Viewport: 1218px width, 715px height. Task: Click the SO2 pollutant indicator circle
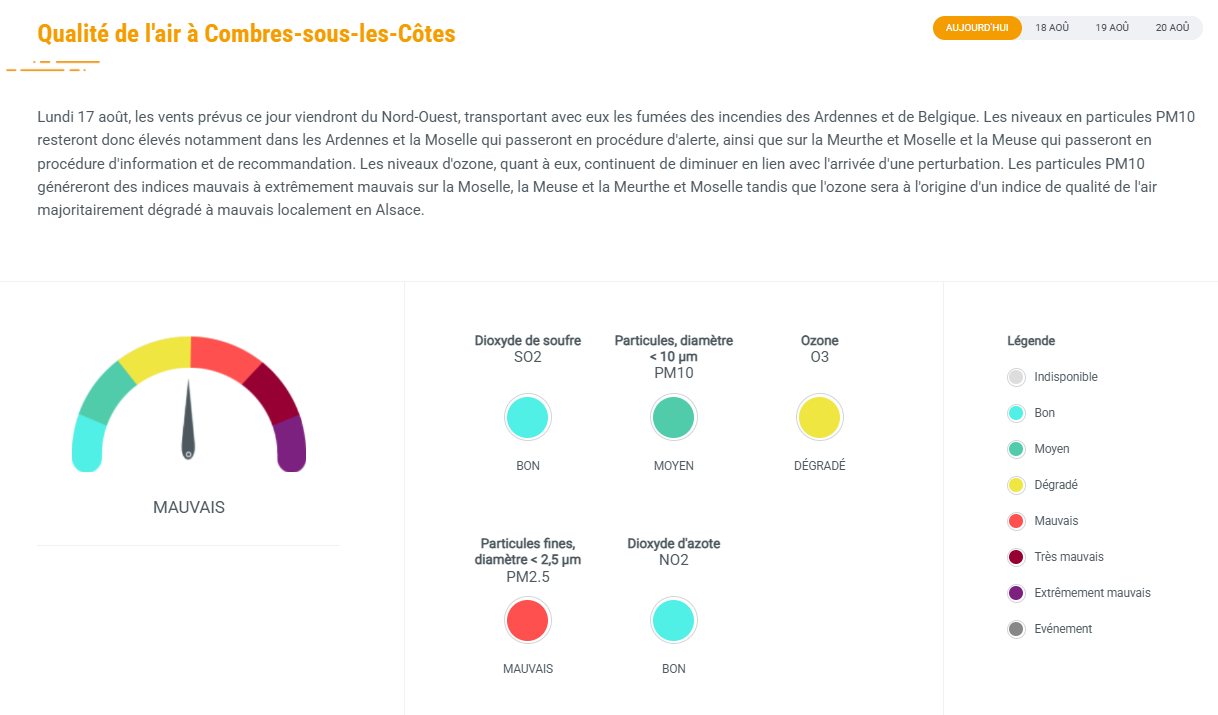[528, 417]
